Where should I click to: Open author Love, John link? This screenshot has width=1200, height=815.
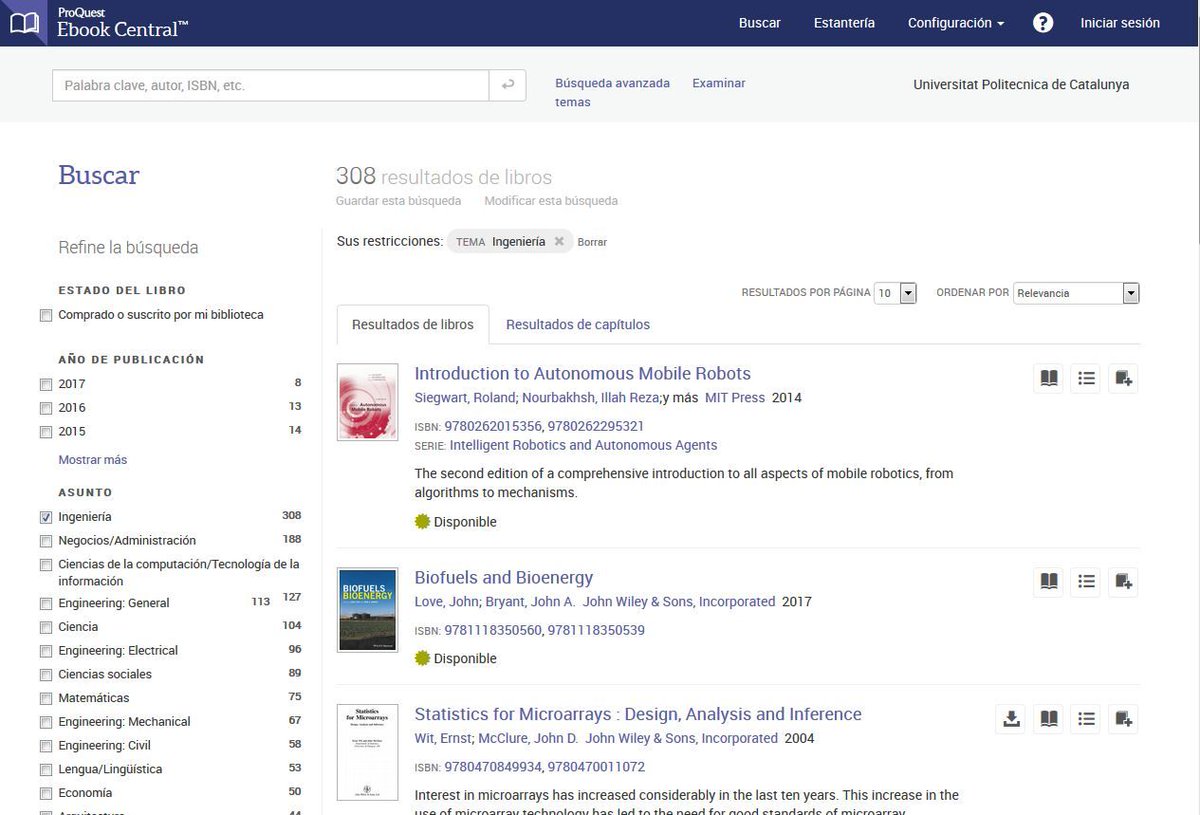click(x=447, y=602)
